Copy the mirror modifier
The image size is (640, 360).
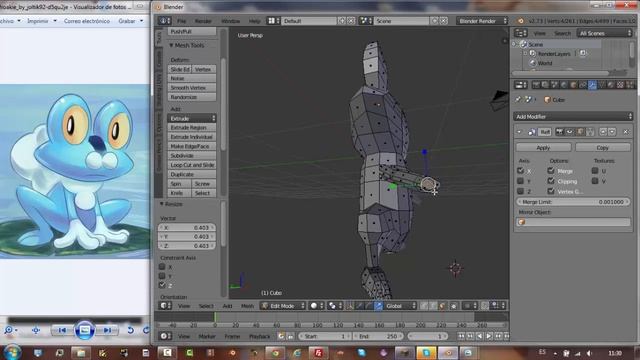pyautogui.click(x=602, y=147)
